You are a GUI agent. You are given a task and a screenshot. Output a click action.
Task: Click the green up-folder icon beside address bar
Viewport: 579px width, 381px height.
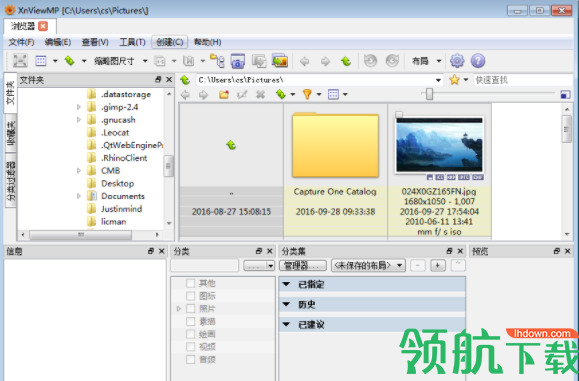coord(185,80)
